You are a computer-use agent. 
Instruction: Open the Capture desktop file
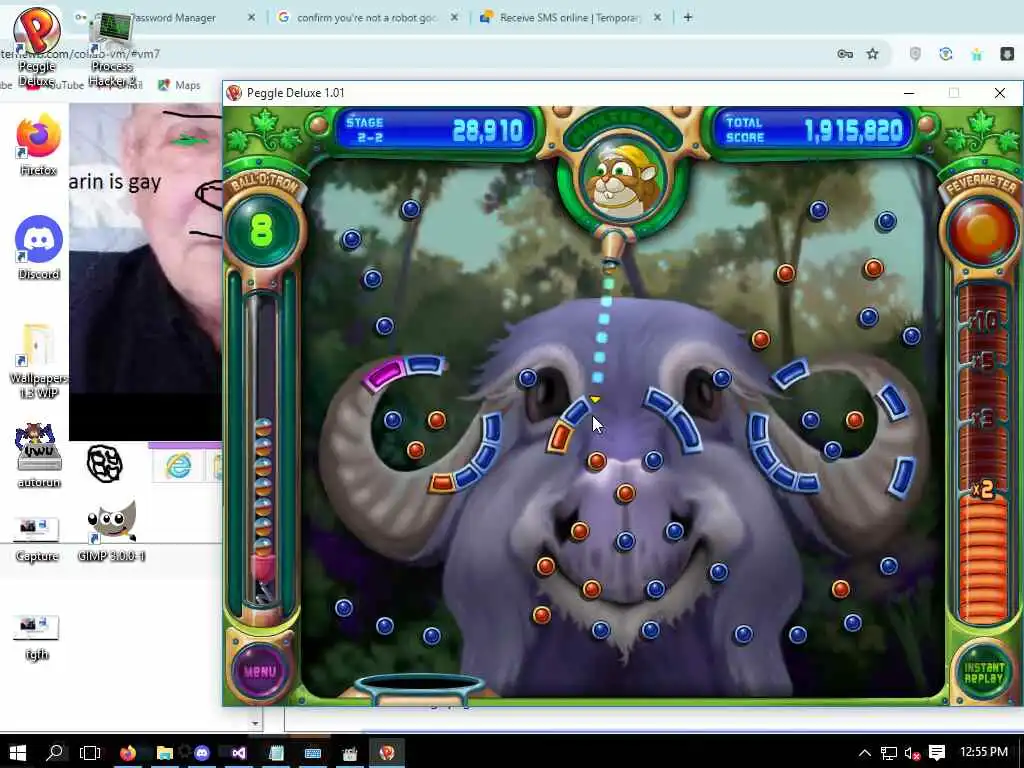(x=37, y=540)
